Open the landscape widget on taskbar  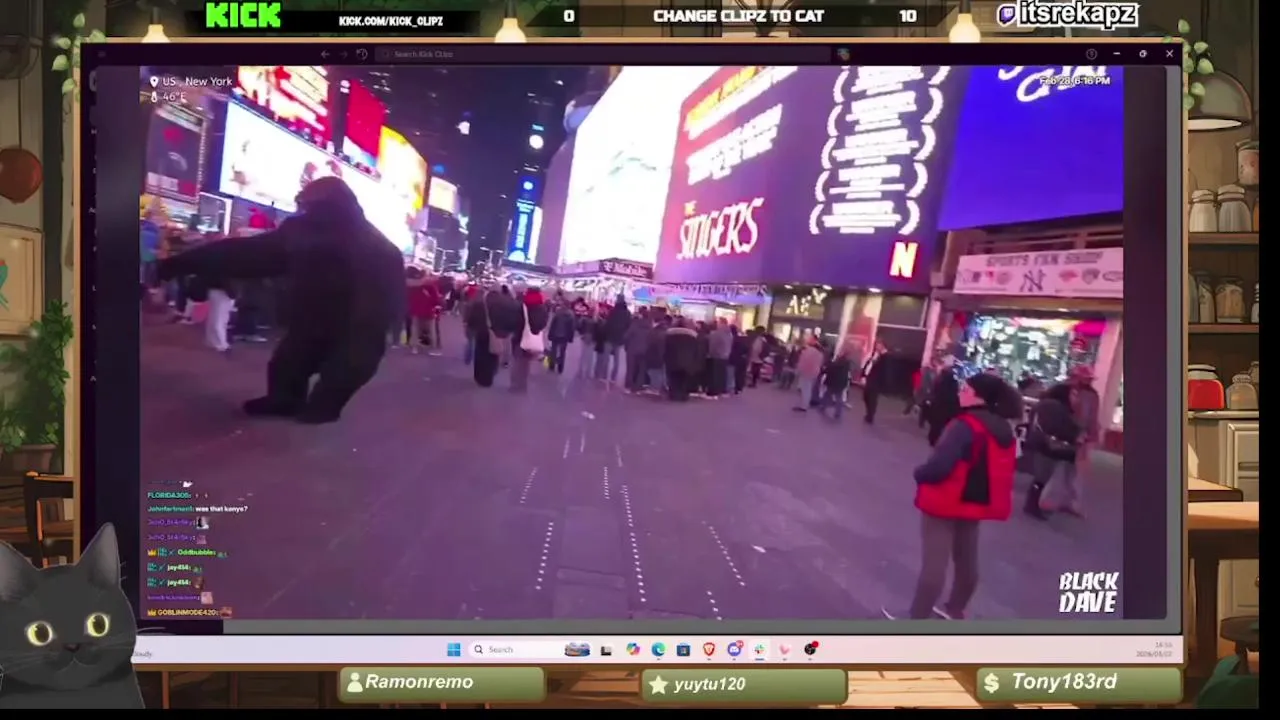pyautogui.click(x=577, y=650)
